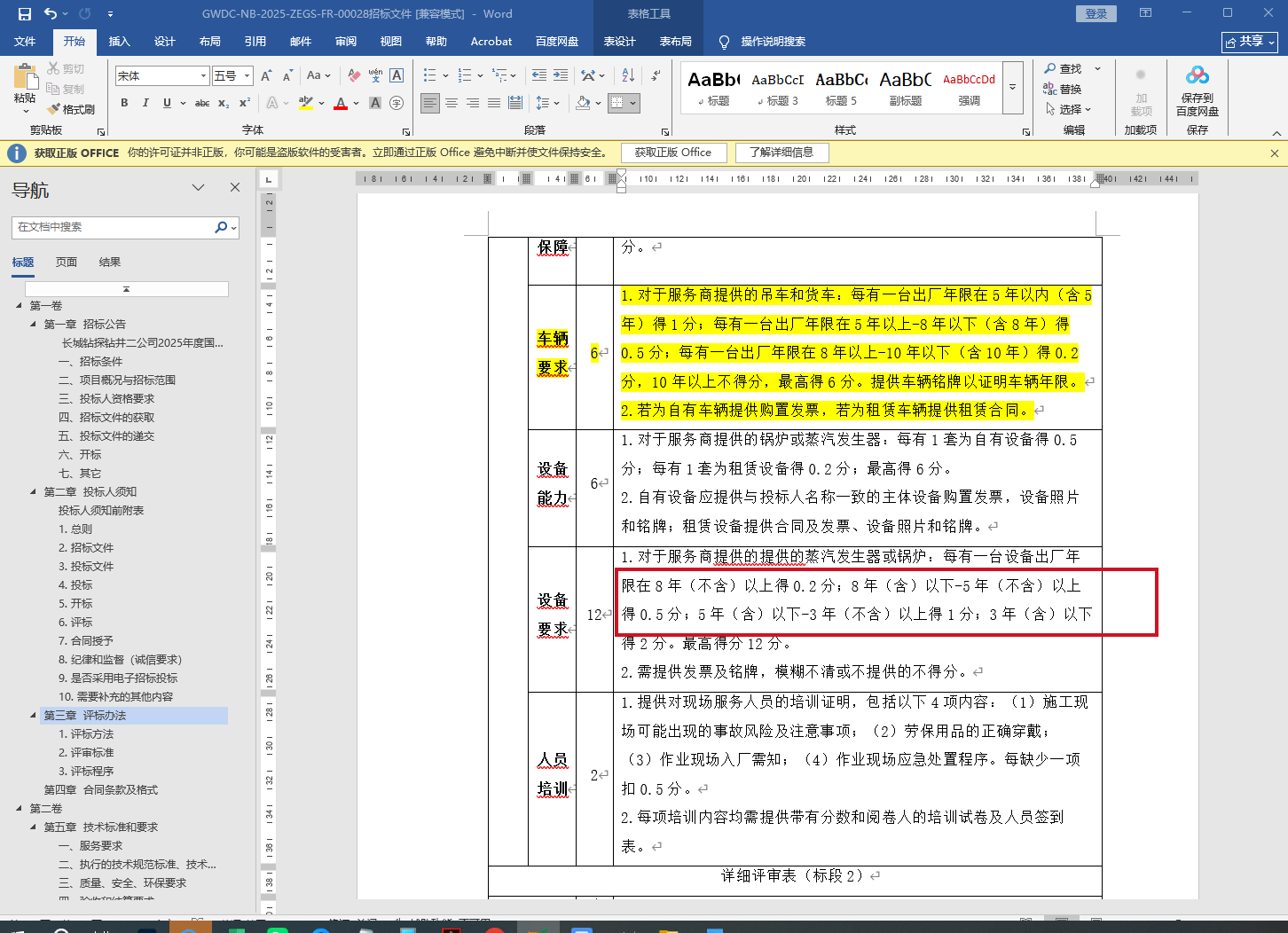Image resolution: width=1288 pixels, height=933 pixels.
Task: Open the change case (Aa) dropdown
Action: pos(318,76)
